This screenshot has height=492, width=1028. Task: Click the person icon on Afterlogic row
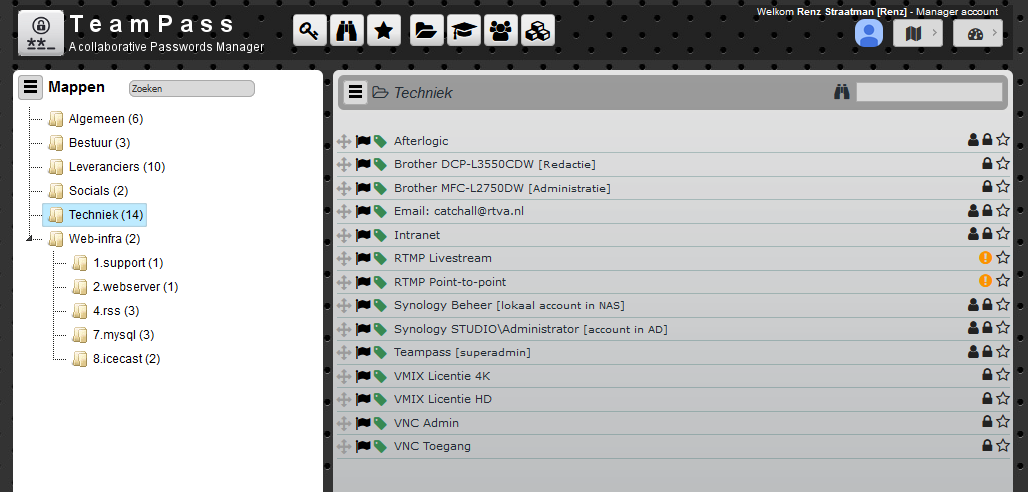973,139
